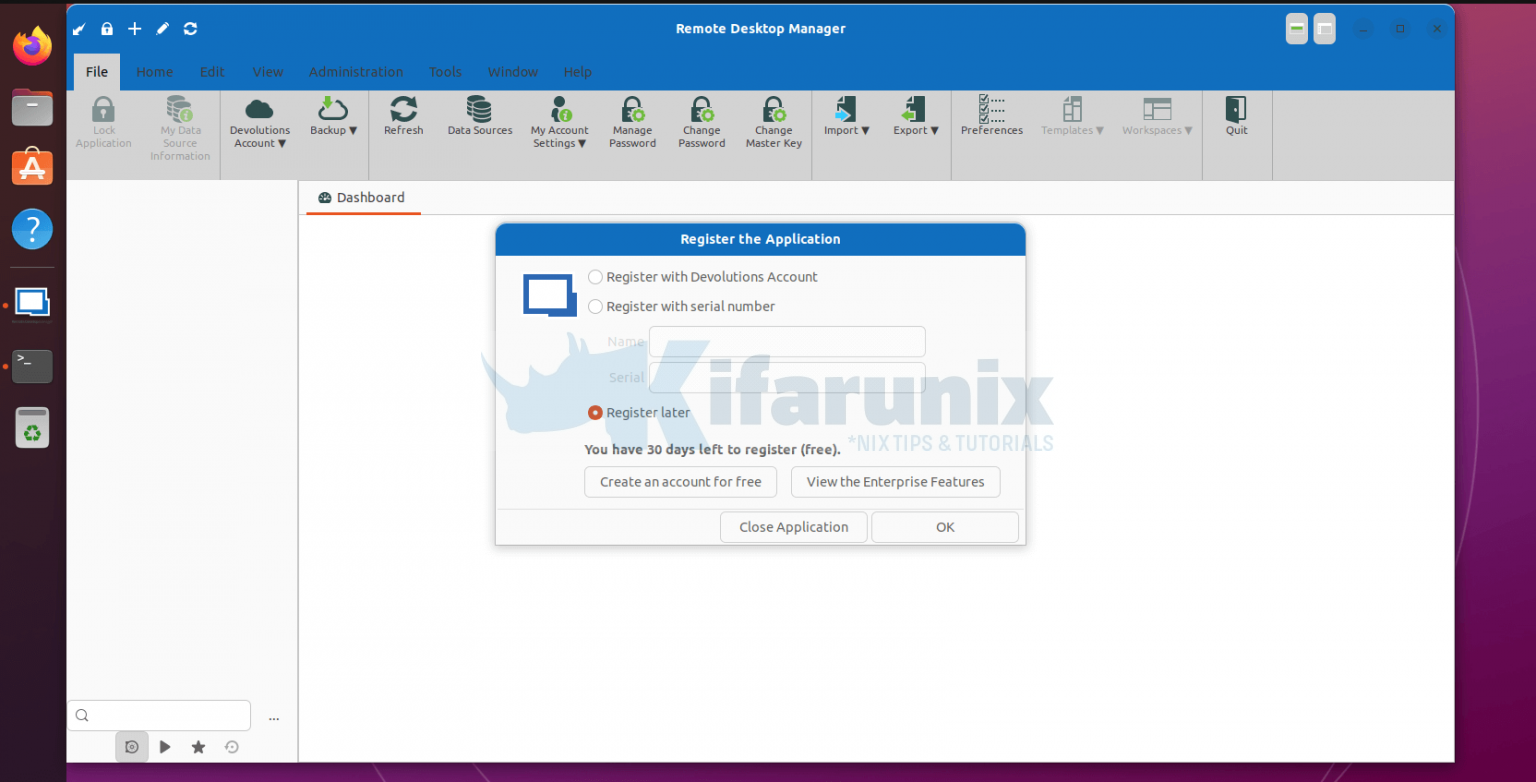Select the opened sessions play icon

[165, 747]
